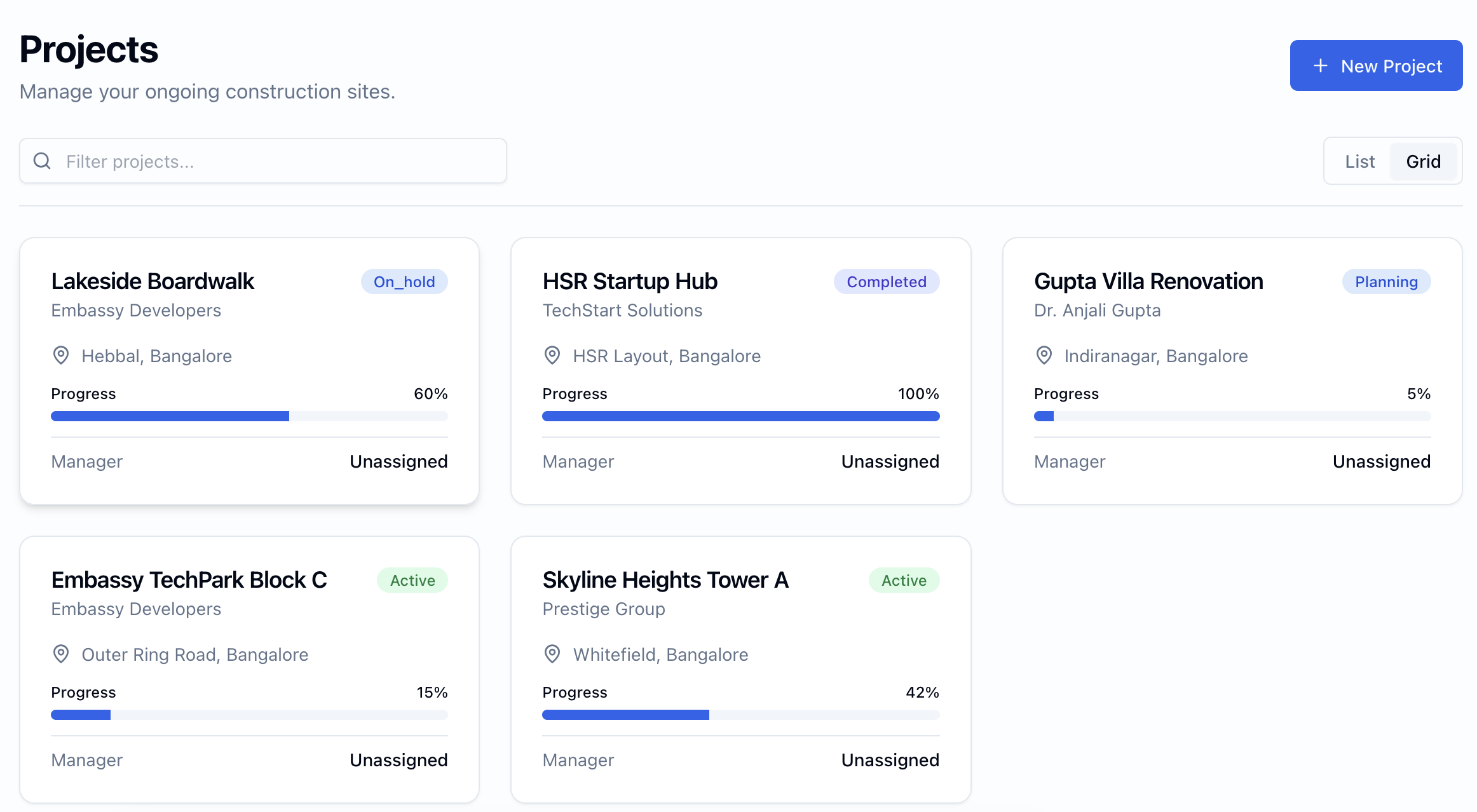Open Gupta Villa Renovation project

[x=1148, y=281]
